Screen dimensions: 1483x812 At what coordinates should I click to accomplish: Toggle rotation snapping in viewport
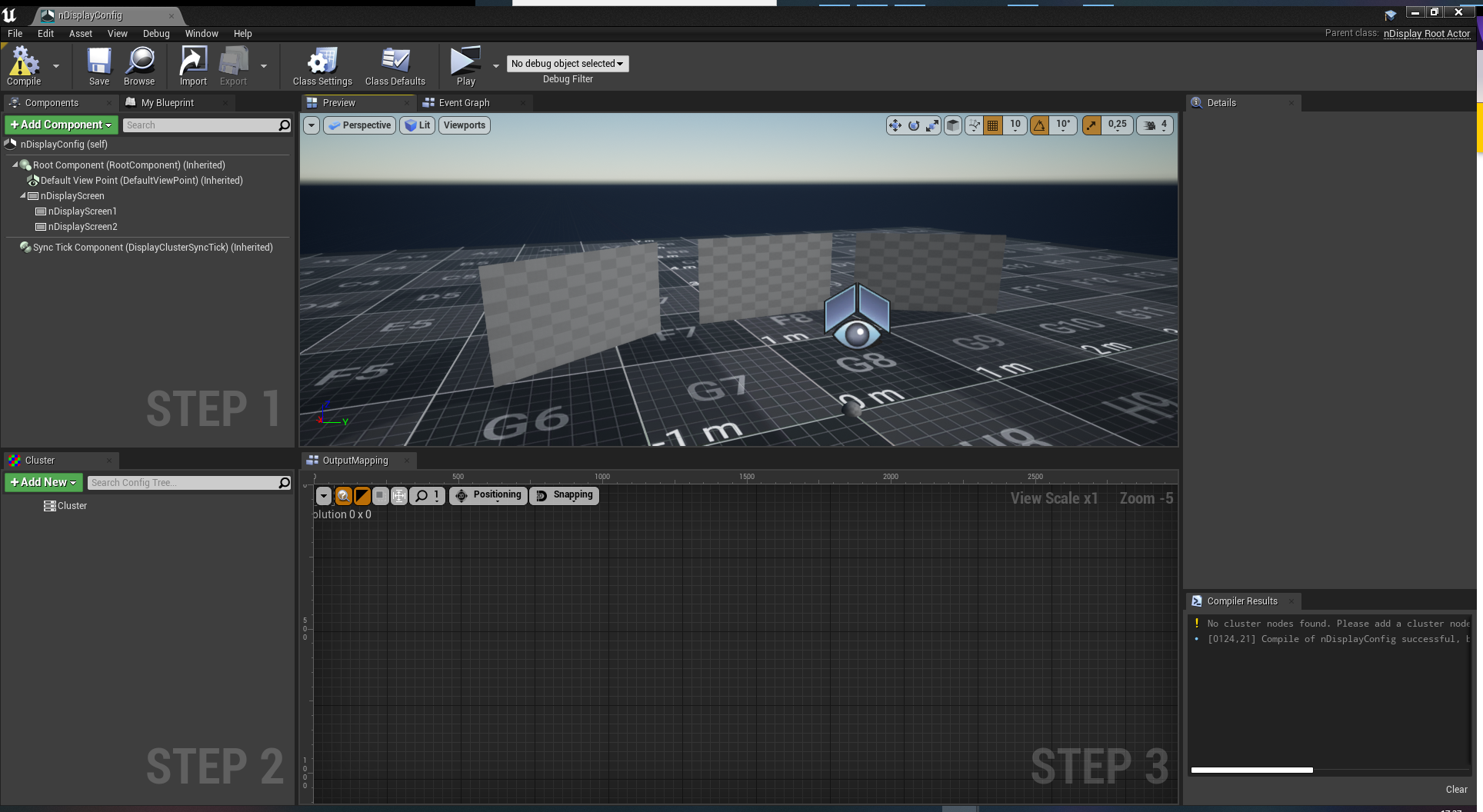click(x=1040, y=125)
